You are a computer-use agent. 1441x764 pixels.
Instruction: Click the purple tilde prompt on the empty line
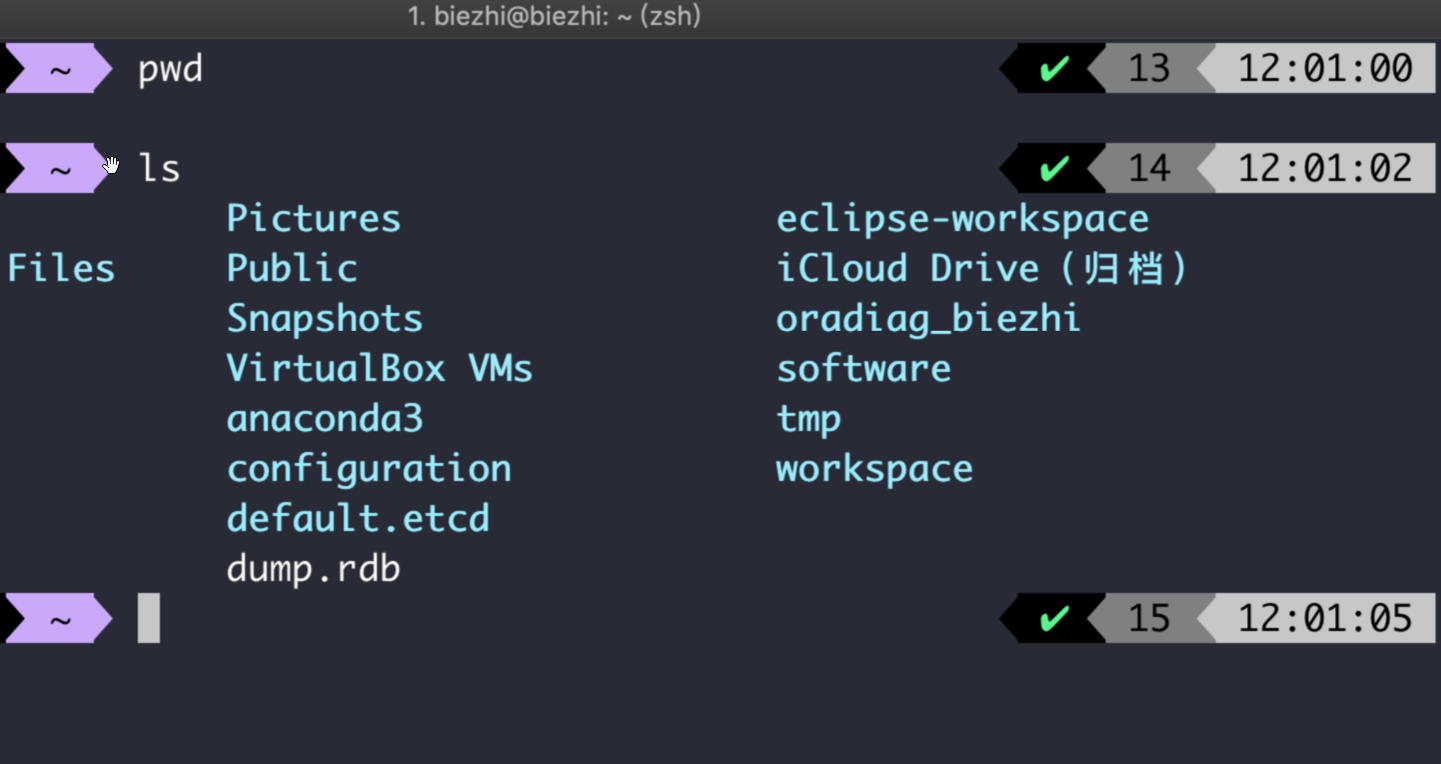tap(60, 619)
